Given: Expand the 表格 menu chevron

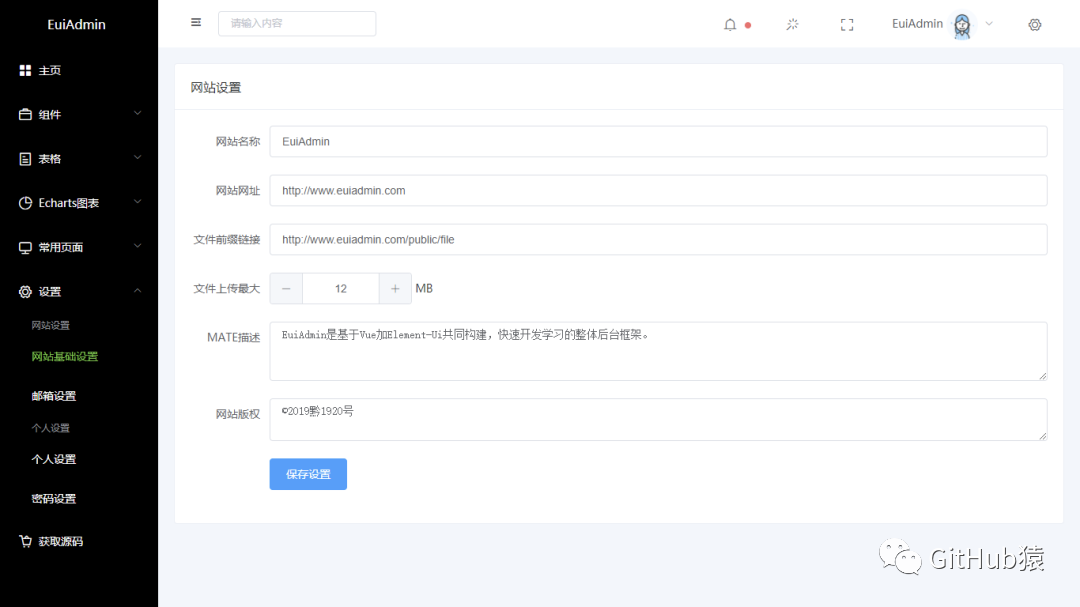Looking at the screenshot, I should 138,158.
